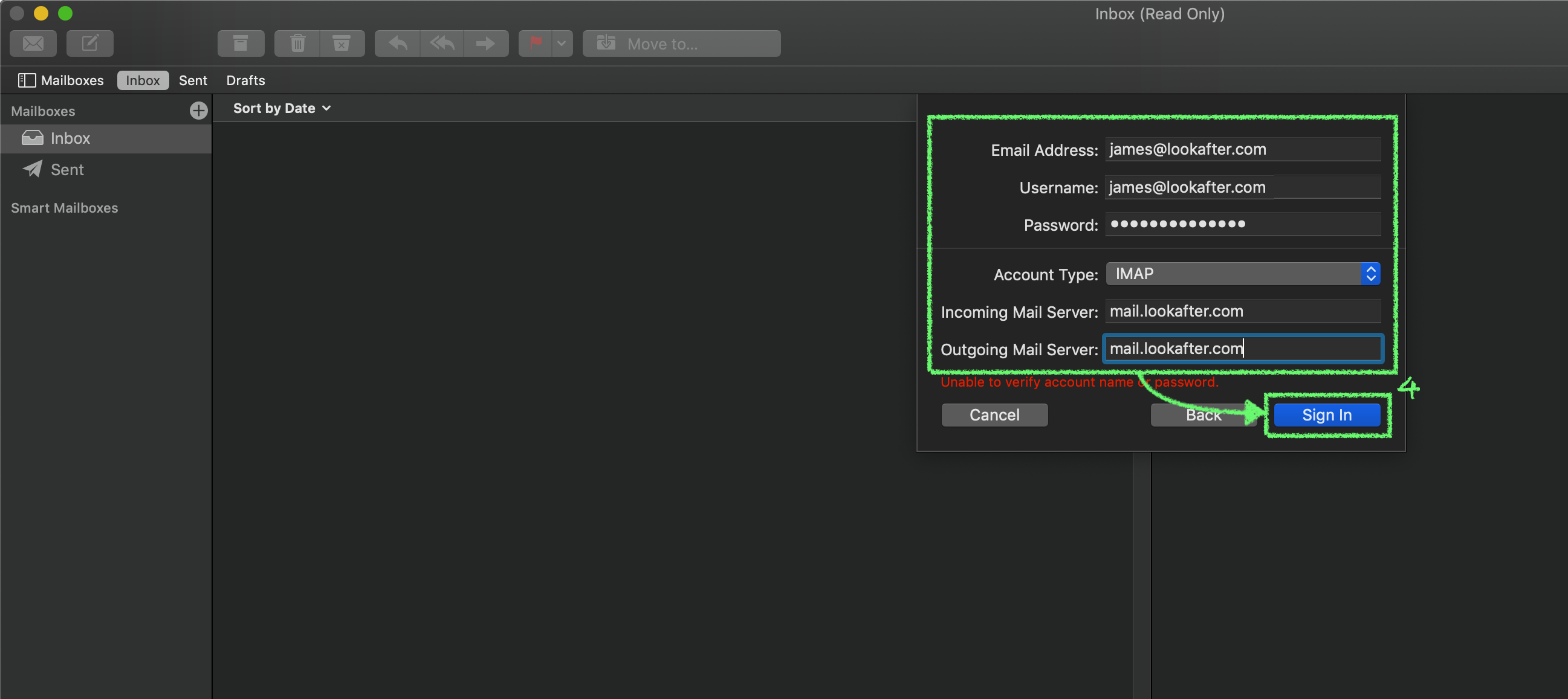Click the Junk mail icon

tap(342, 43)
